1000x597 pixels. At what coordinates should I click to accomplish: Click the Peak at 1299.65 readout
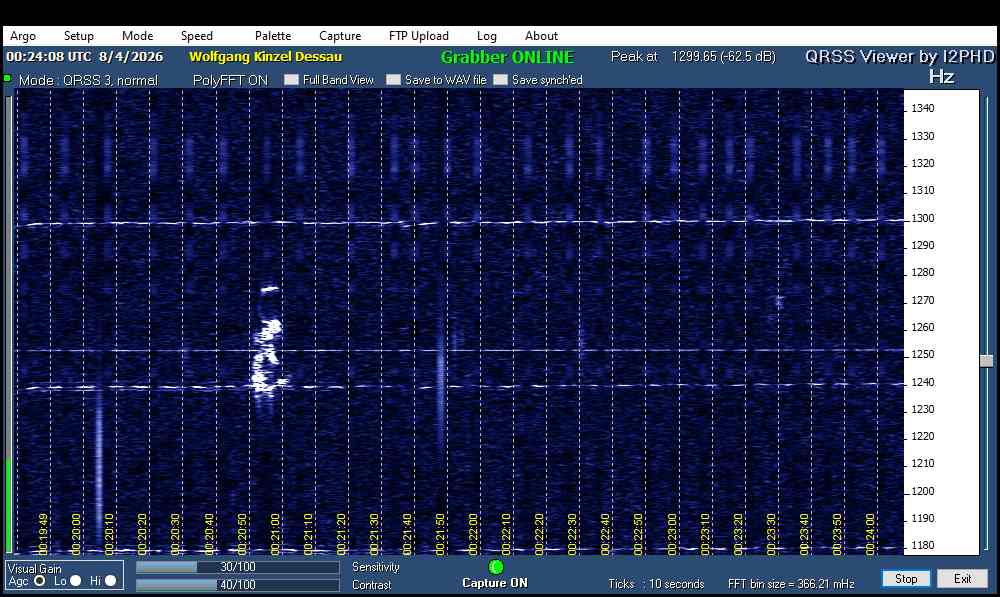point(693,57)
